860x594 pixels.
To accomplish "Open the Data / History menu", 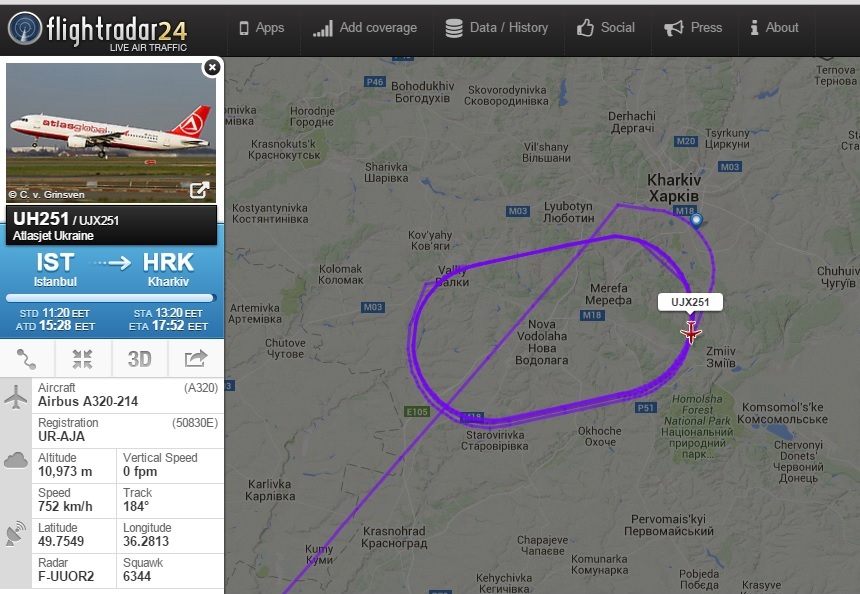I will [496, 28].
